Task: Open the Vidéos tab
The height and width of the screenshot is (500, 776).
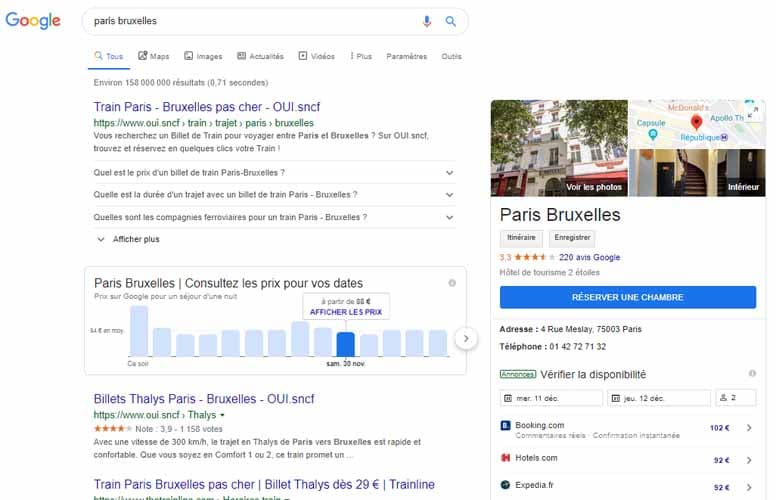Action: pos(317,56)
